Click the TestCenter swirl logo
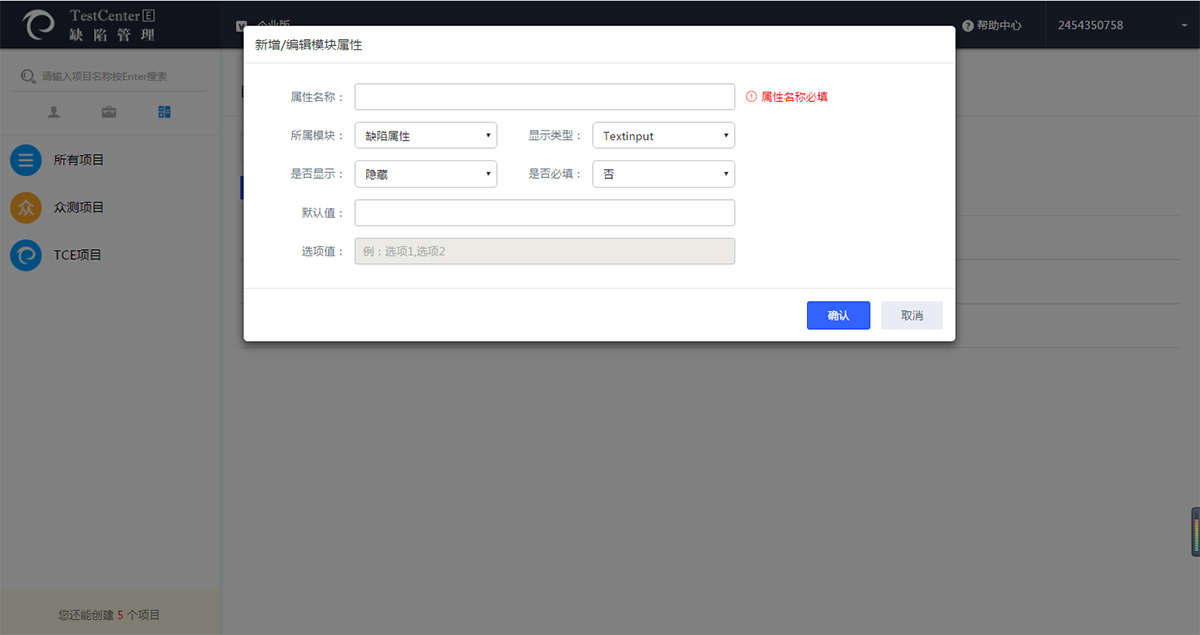This screenshot has width=1200, height=635. point(40,25)
